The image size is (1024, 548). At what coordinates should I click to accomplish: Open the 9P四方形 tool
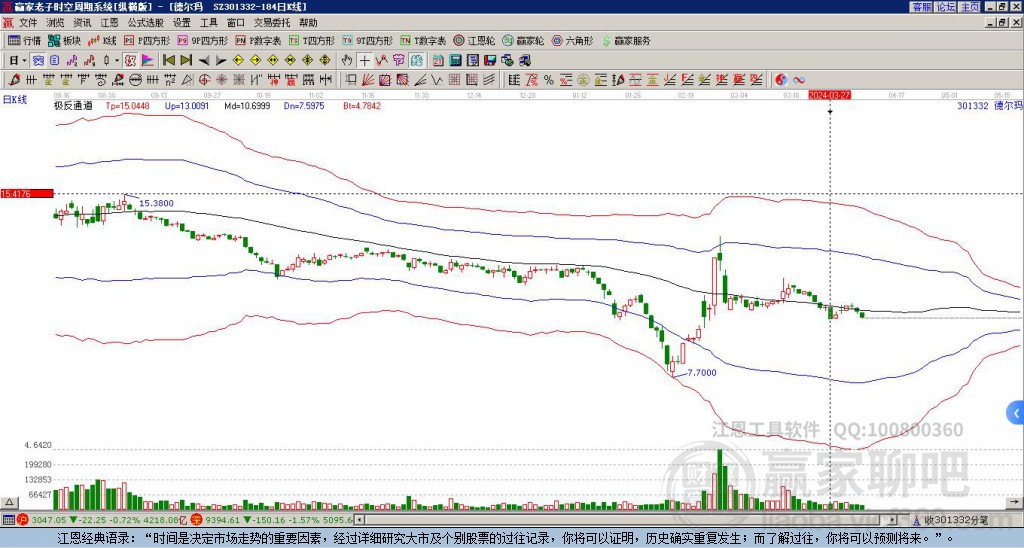pyautogui.click(x=202, y=40)
